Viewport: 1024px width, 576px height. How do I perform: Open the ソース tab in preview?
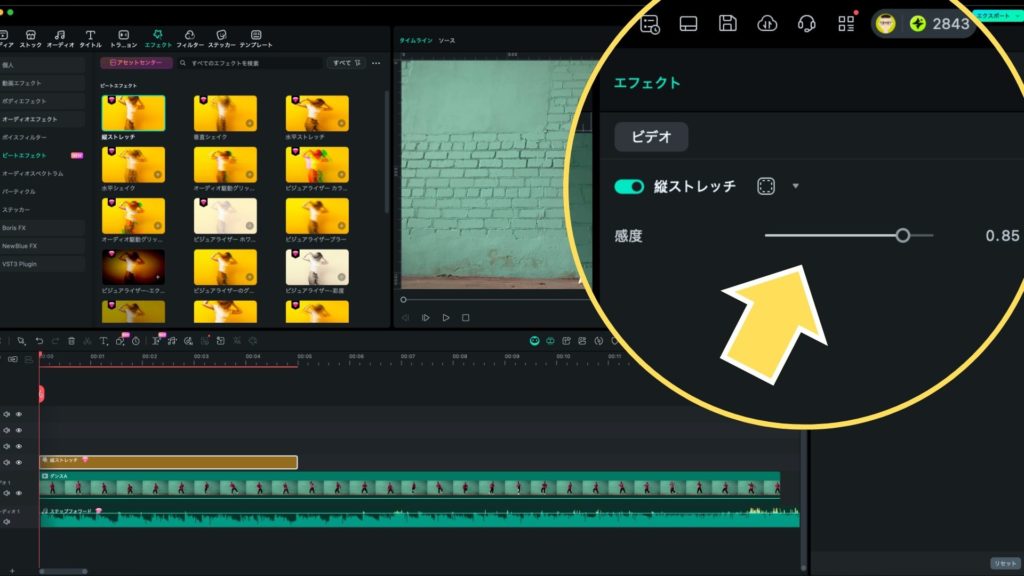tap(446, 41)
